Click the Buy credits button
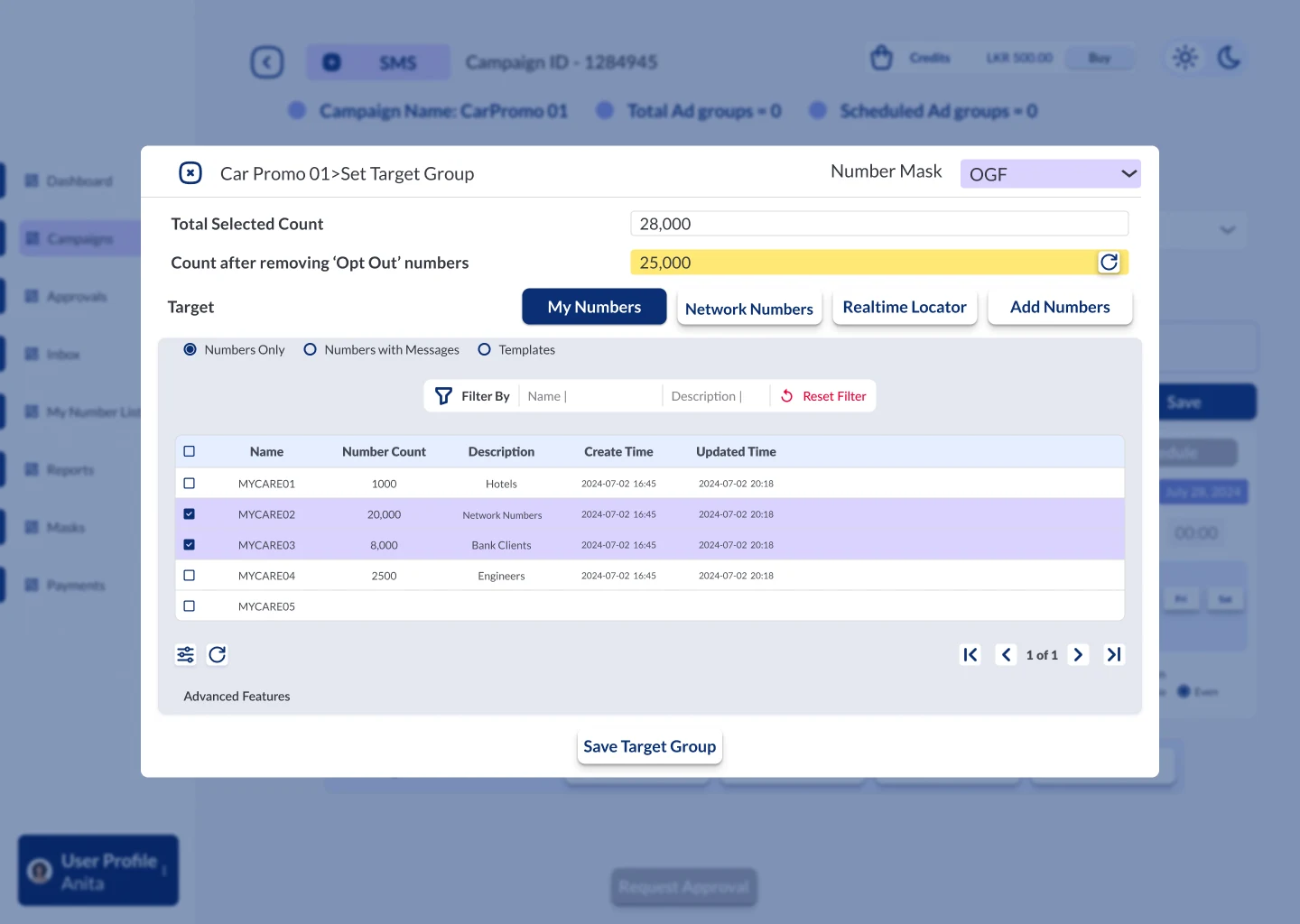The height and width of the screenshot is (924, 1300). click(x=1100, y=58)
